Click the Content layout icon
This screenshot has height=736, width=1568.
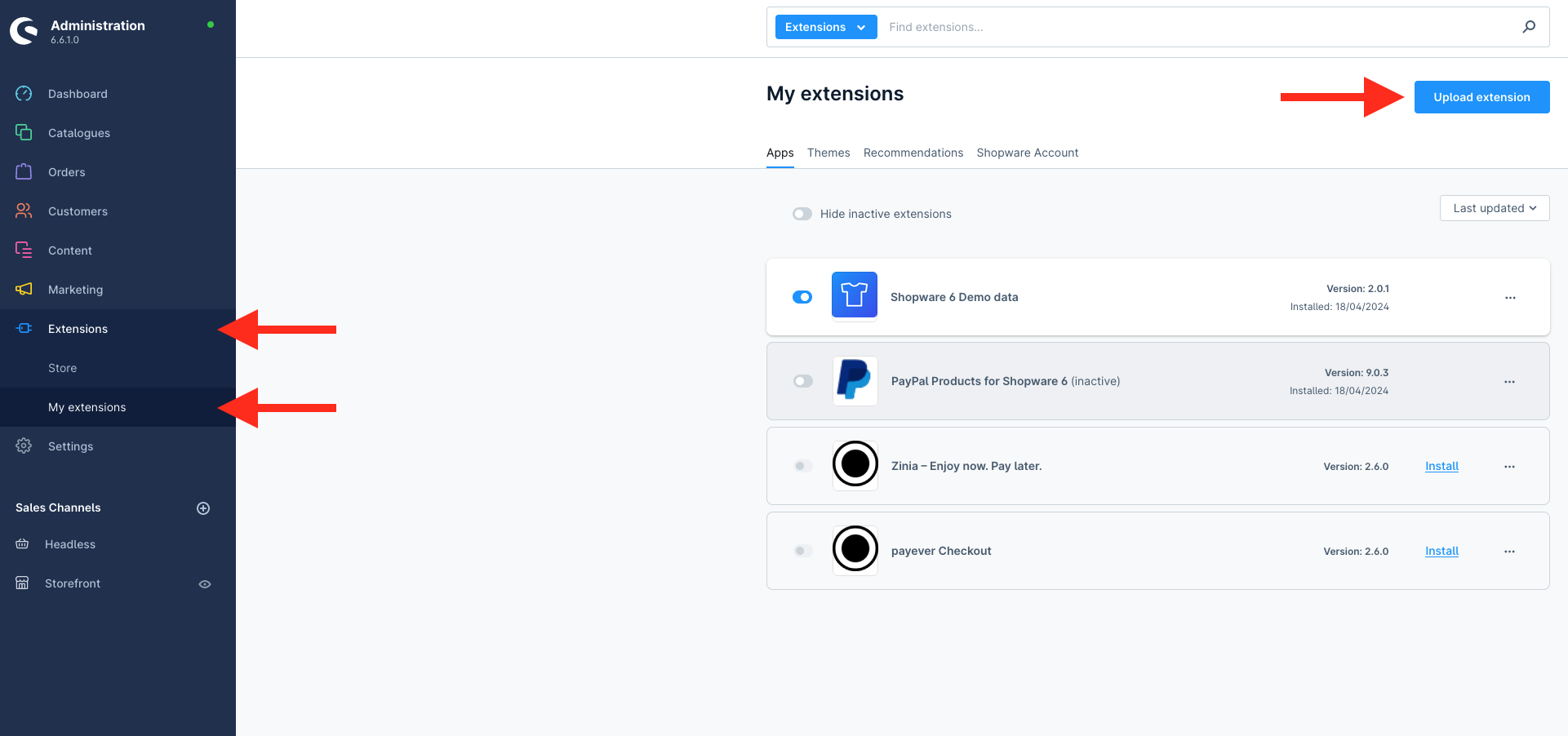pyautogui.click(x=24, y=250)
